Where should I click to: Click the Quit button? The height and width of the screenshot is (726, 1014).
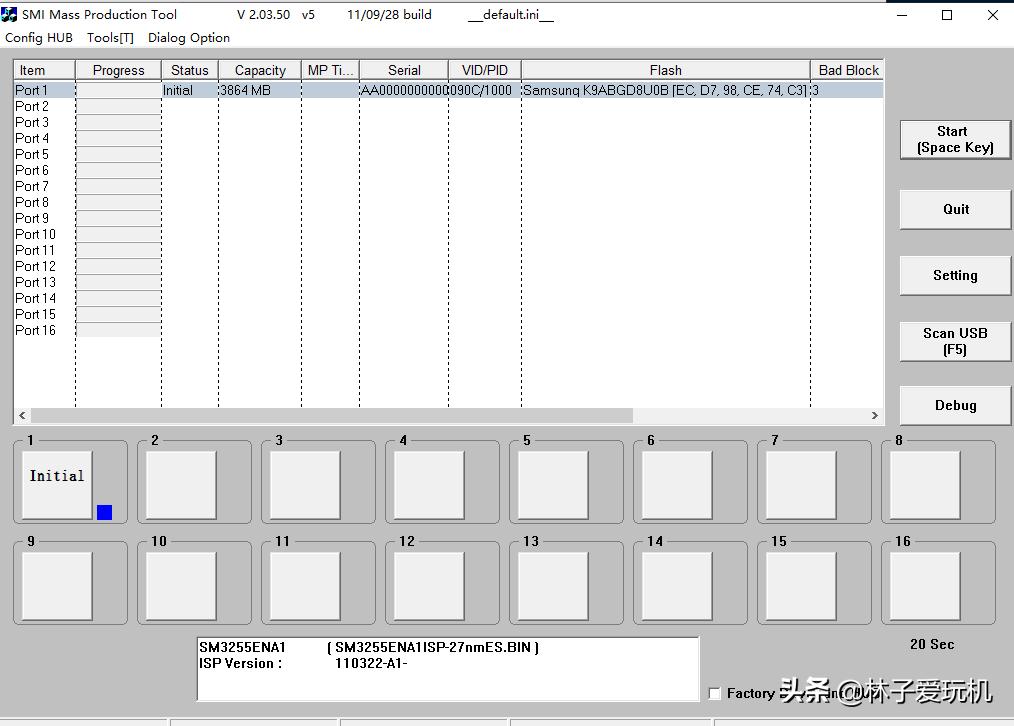click(x=955, y=209)
